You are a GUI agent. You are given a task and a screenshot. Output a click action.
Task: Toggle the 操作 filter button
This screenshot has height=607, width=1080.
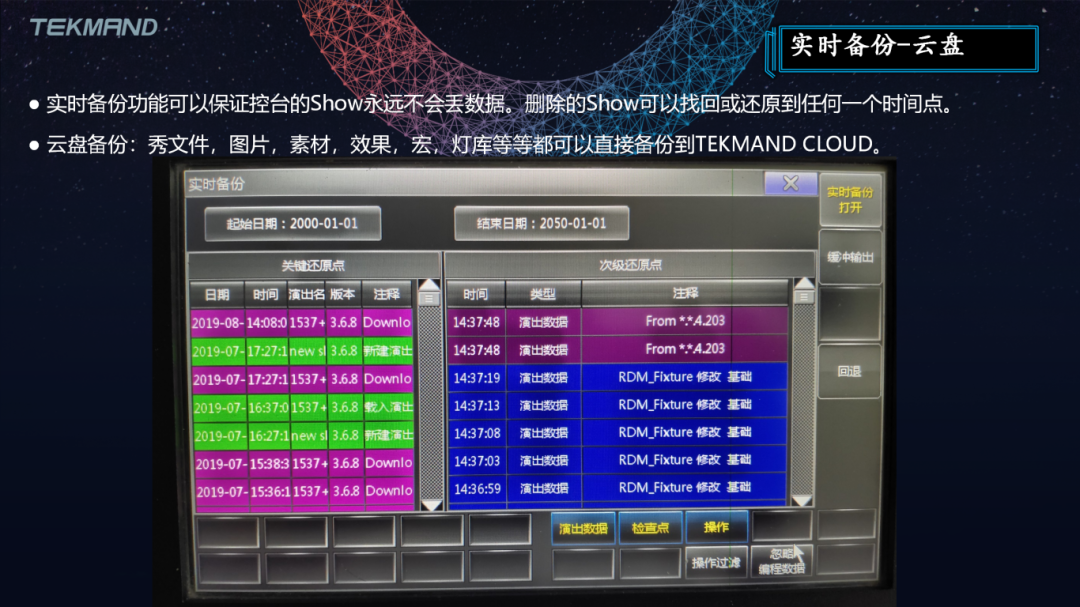(716, 527)
